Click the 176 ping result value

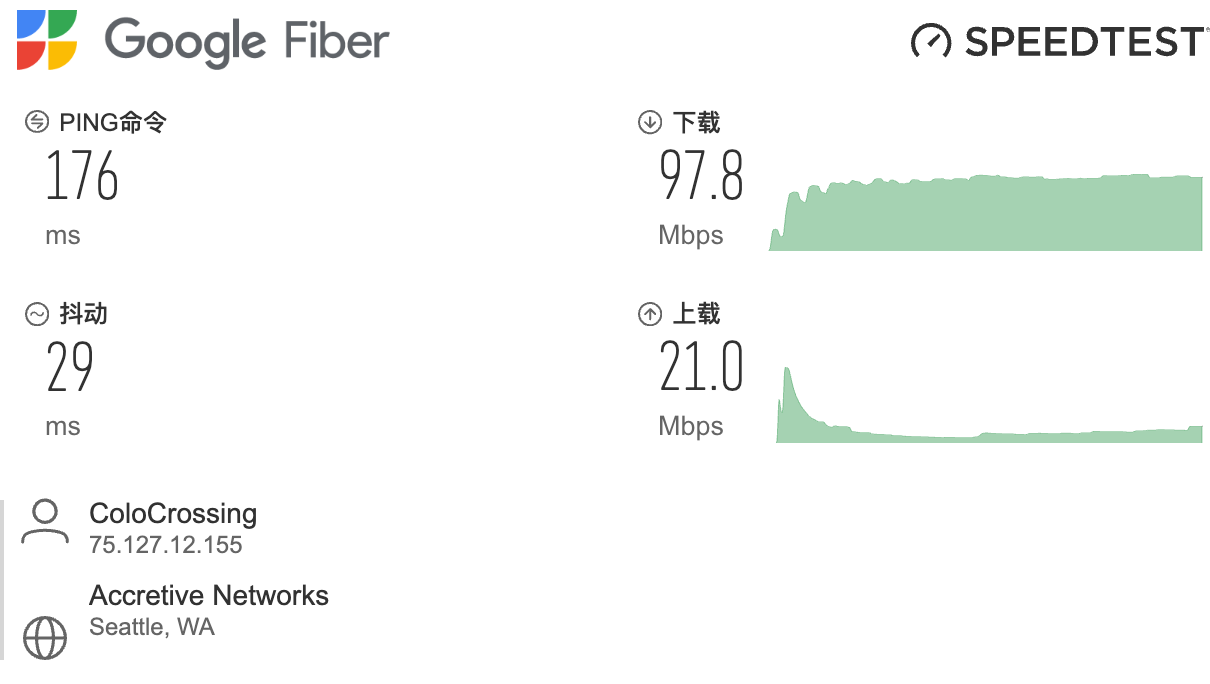click(82, 177)
